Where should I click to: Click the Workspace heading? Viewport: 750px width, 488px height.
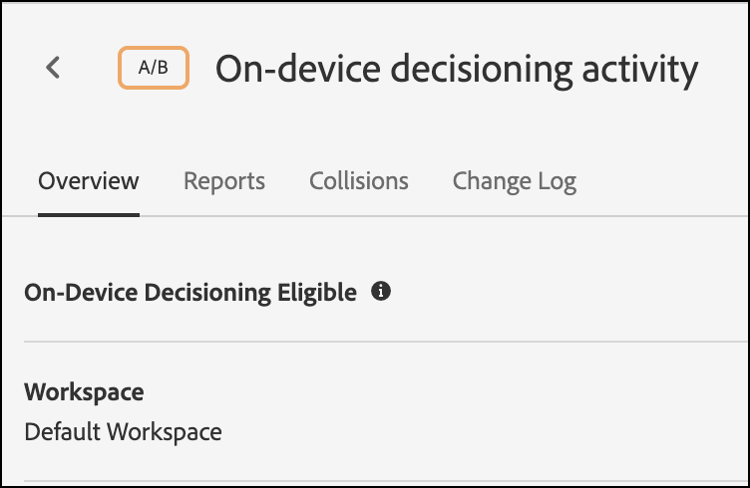point(84,392)
